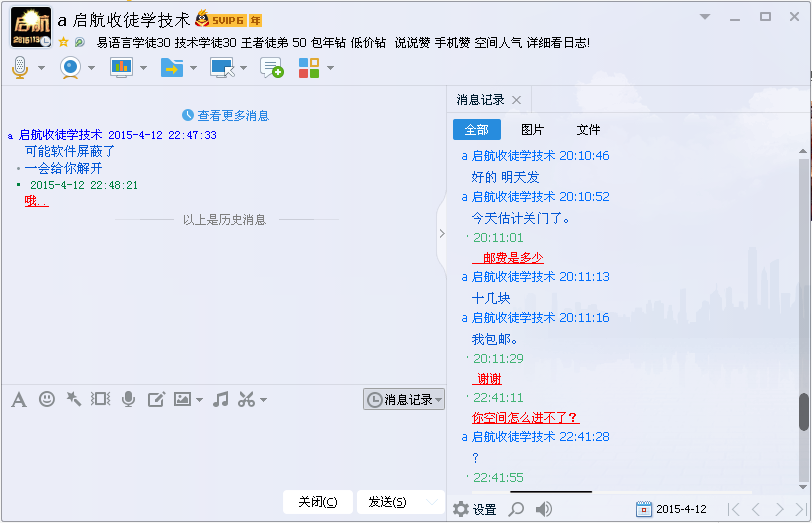
Task: Expand the remote desktop dropdown arrow
Action: tap(243, 68)
